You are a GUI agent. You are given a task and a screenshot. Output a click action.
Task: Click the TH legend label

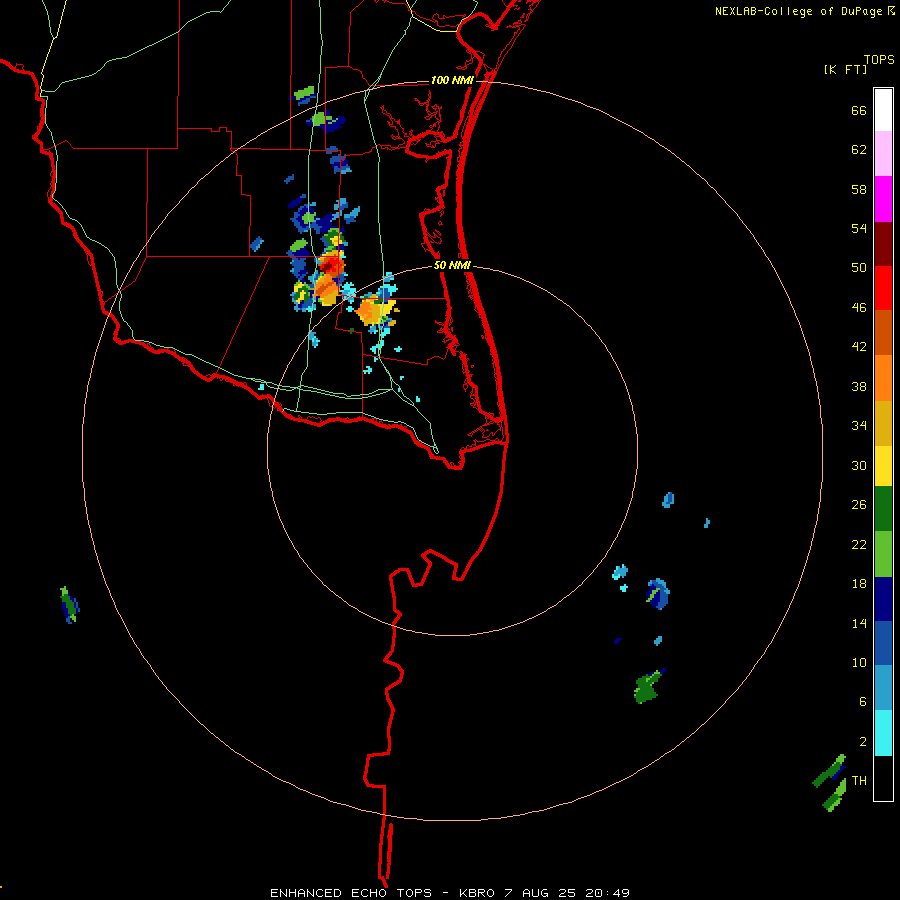point(859,780)
